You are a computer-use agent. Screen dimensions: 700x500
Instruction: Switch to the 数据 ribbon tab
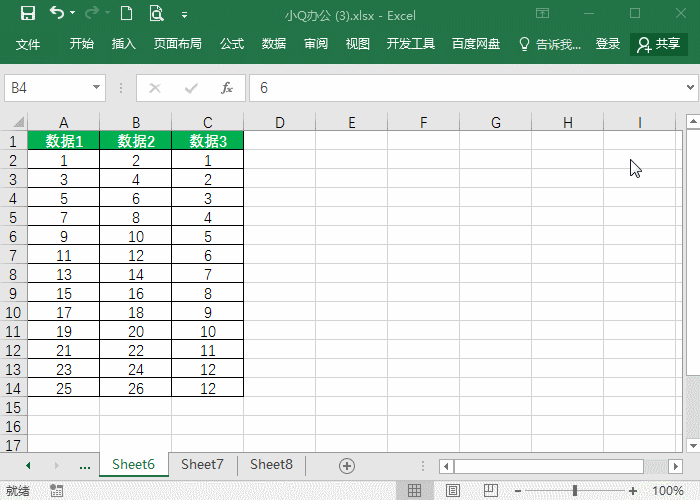(274, 44)
